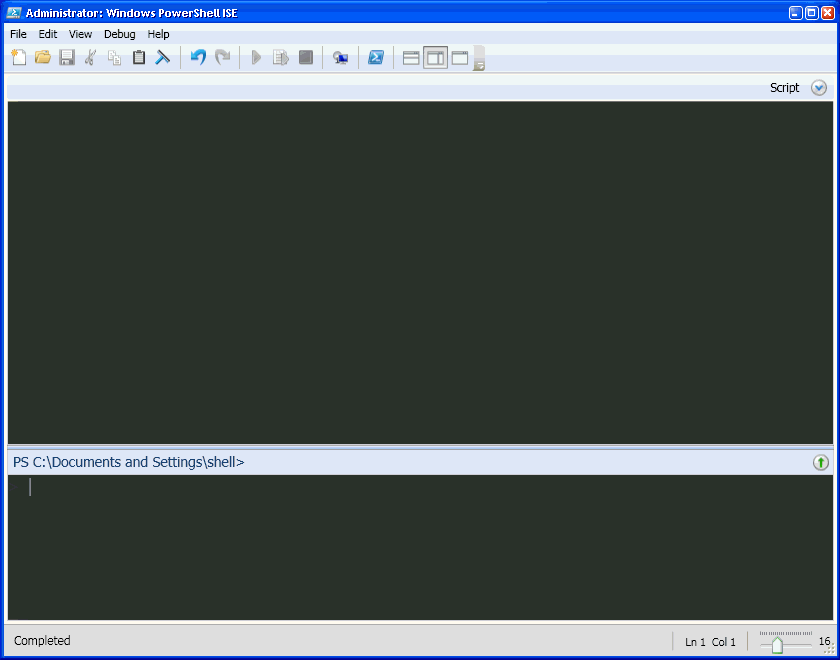
Task: Maximize the PowerShell ISE window
Action: (x=812, y=13)
